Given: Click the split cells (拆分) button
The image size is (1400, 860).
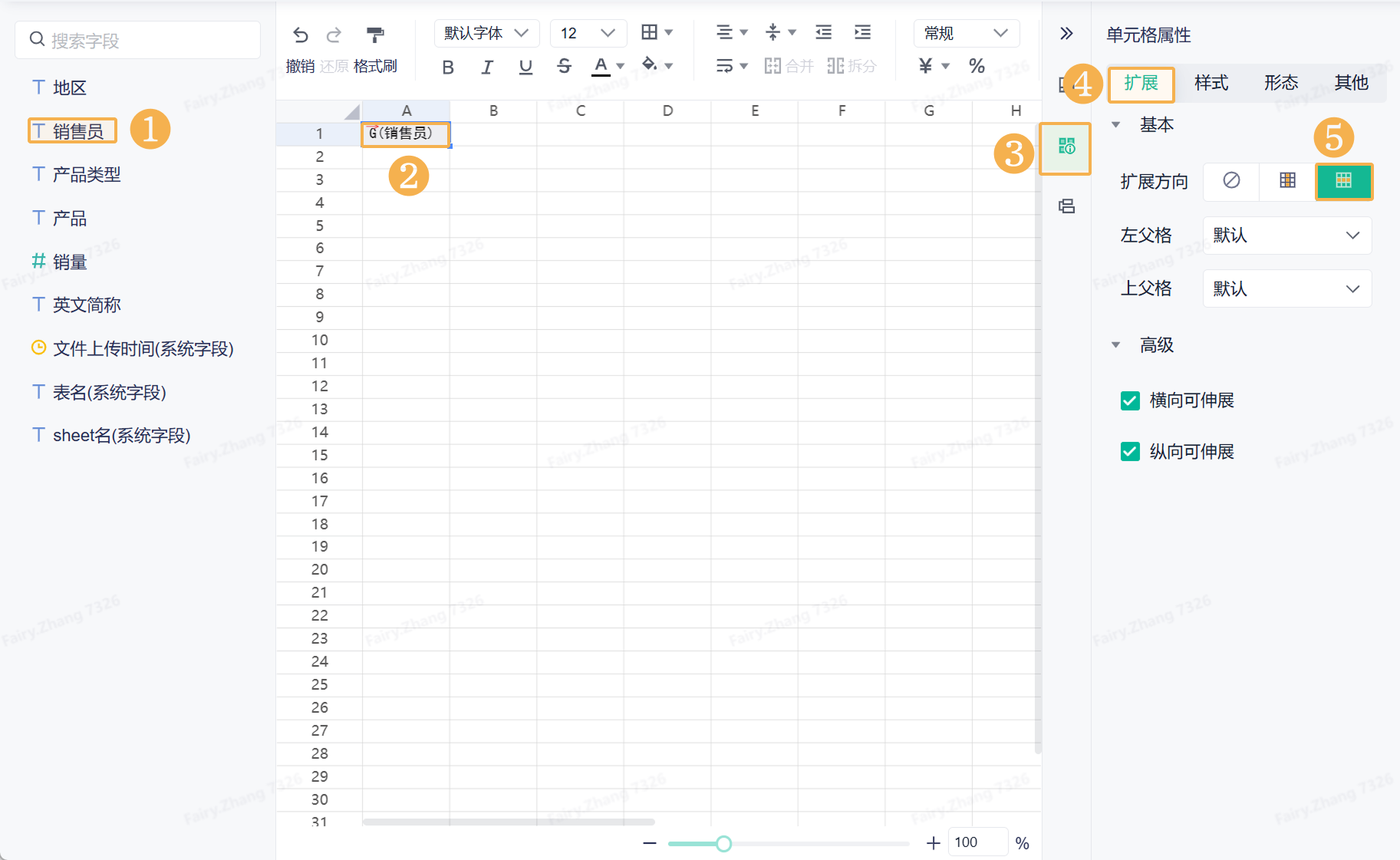Looking at the screenshot, I should coord(852,66).
